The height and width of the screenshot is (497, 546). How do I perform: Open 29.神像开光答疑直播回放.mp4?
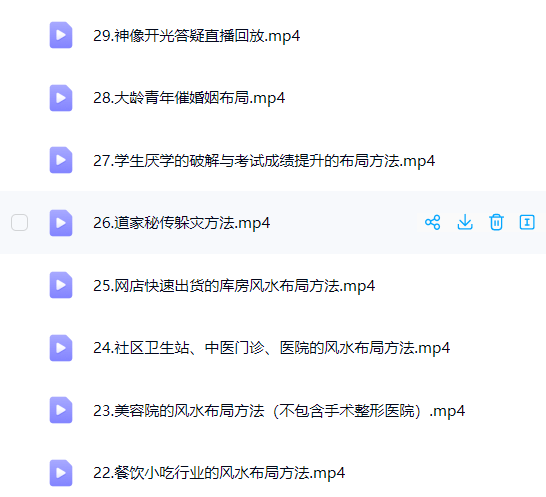(196, 36)
